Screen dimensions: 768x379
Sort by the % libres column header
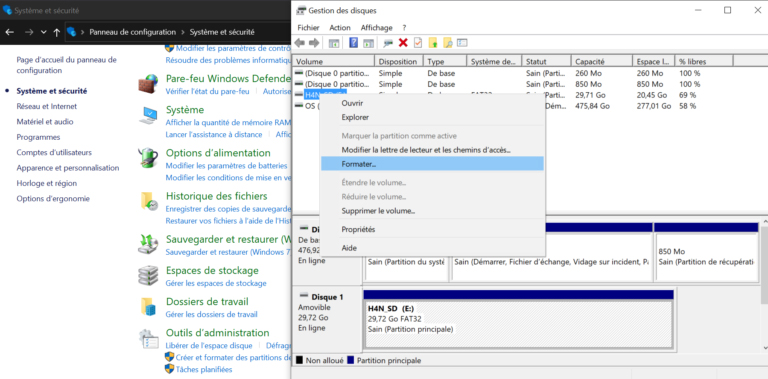(x=704, y=62)
